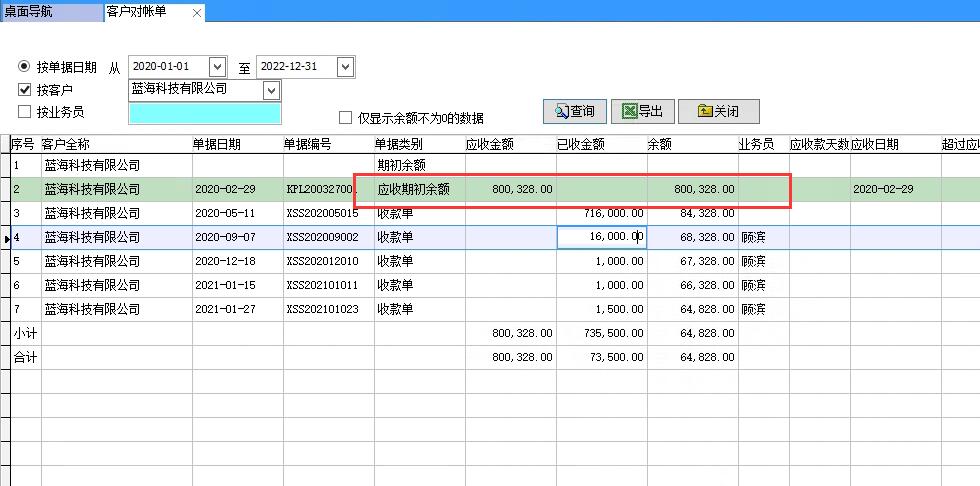980x486 pixels.
Task: Open the end date 2022-12-31 dropdown
Action: [345, 67]
